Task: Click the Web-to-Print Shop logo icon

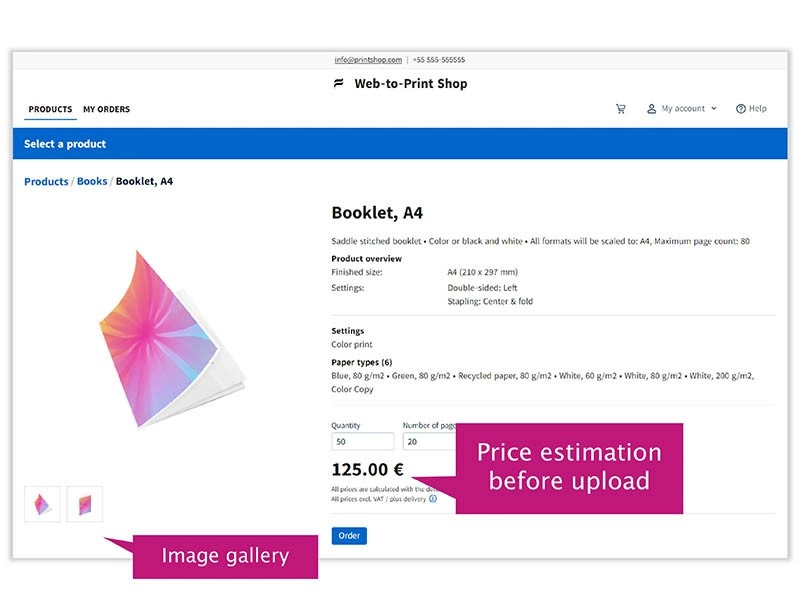Action: (339, 84)
